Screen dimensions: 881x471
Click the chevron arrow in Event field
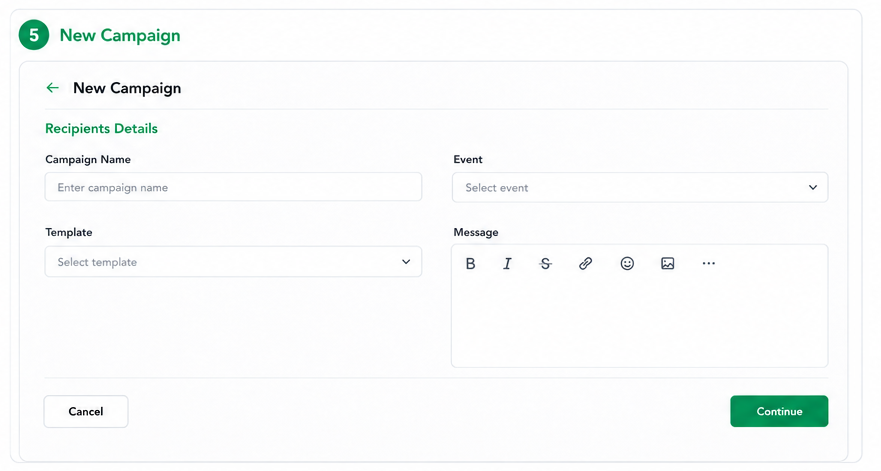click(x=812, y=187)
